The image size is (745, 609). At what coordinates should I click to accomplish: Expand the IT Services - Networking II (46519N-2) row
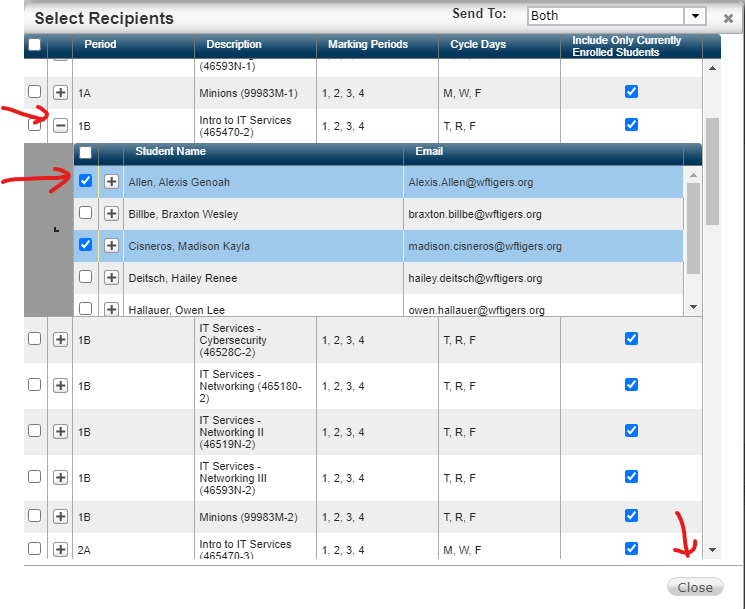(60, 431)
